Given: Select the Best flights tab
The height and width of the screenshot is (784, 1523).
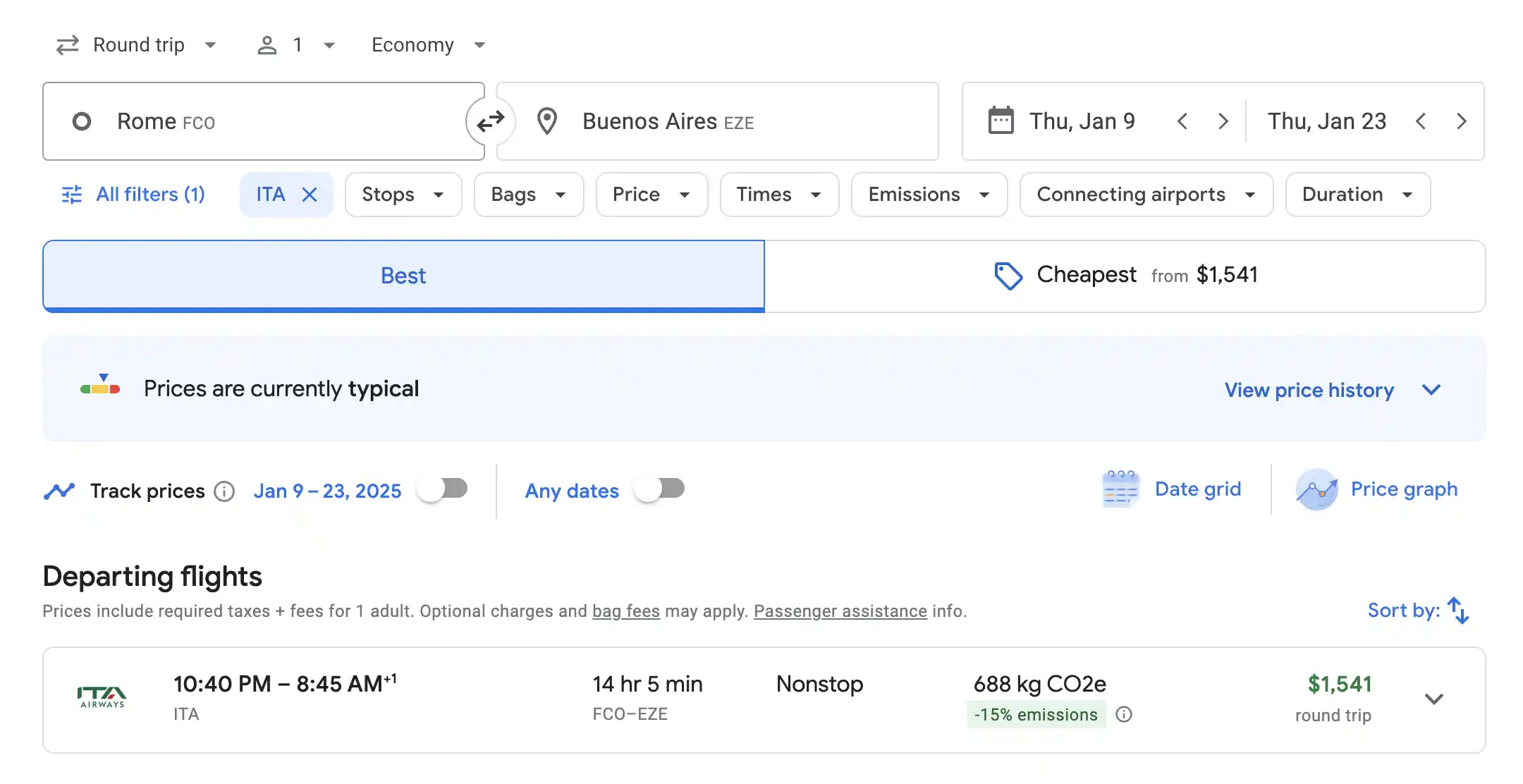Looking at the screenshot, I should pos(403,275).
